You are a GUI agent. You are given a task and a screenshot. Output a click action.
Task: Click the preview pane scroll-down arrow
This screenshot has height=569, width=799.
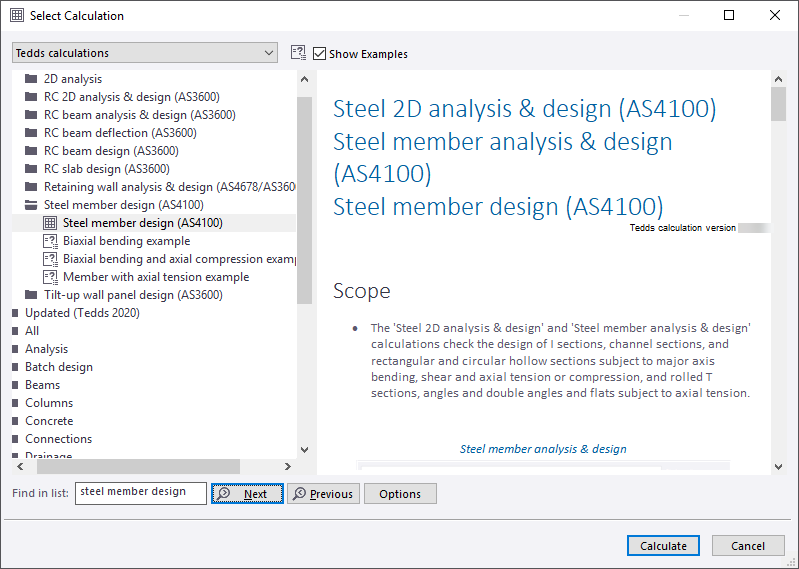click(x=778, y=466)
